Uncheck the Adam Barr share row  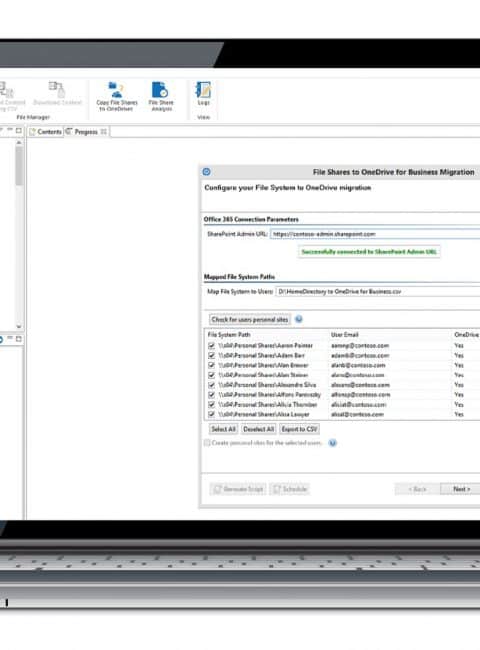pos(211,355)
